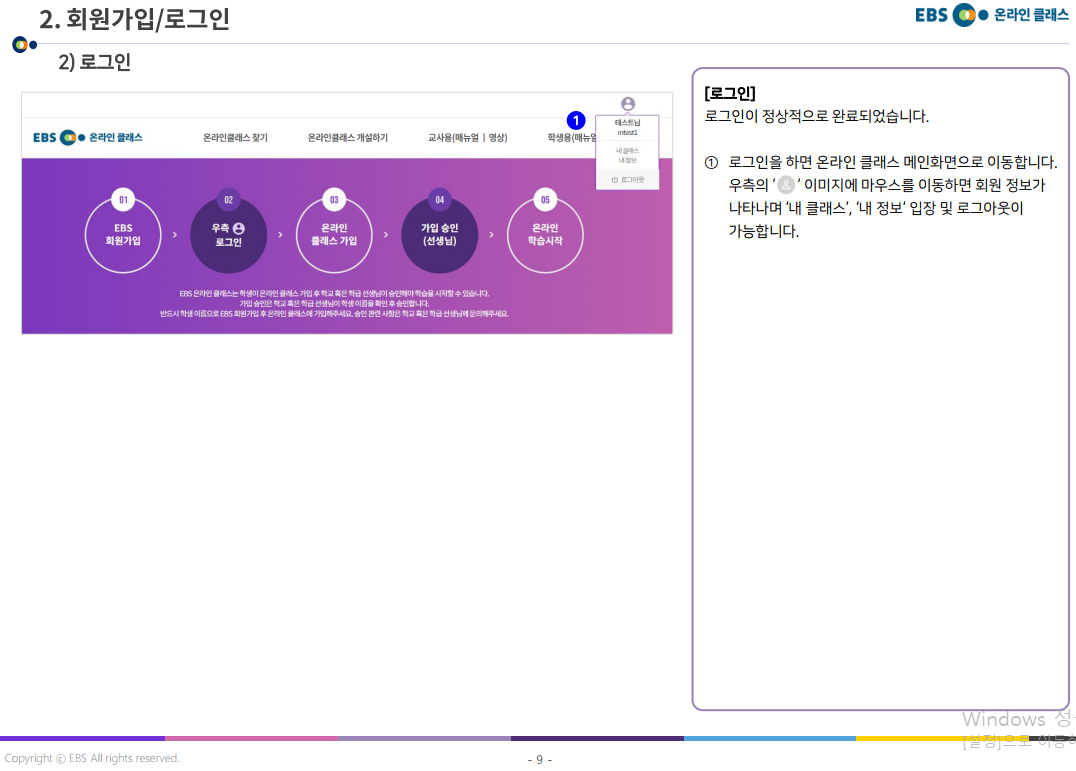
Task: Open 내 클래스 in profile menu
Action: point(627,150)
